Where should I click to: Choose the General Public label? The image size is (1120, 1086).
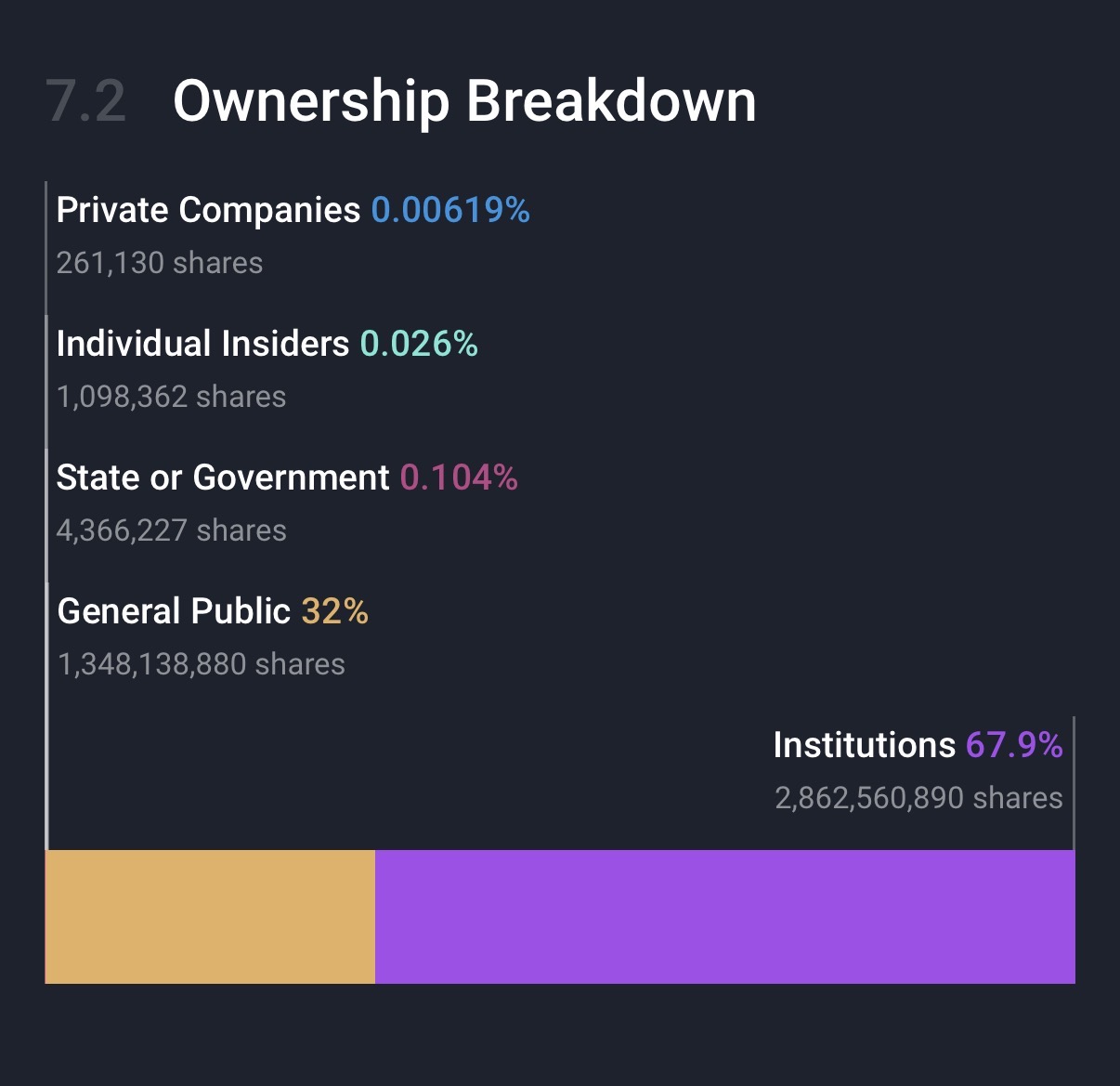pos(174,611)
